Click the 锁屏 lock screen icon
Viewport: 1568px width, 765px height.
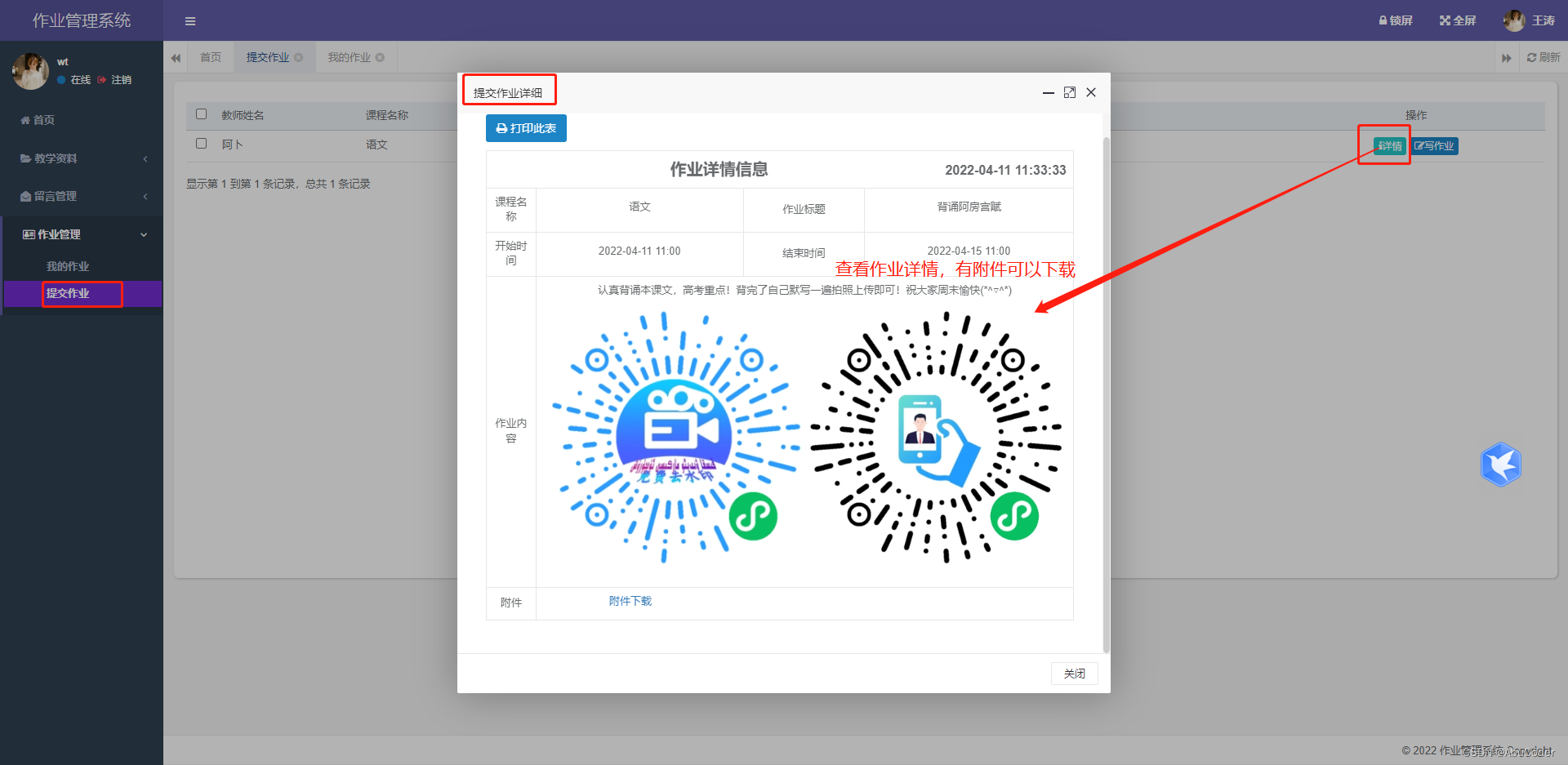point(1395,20)
